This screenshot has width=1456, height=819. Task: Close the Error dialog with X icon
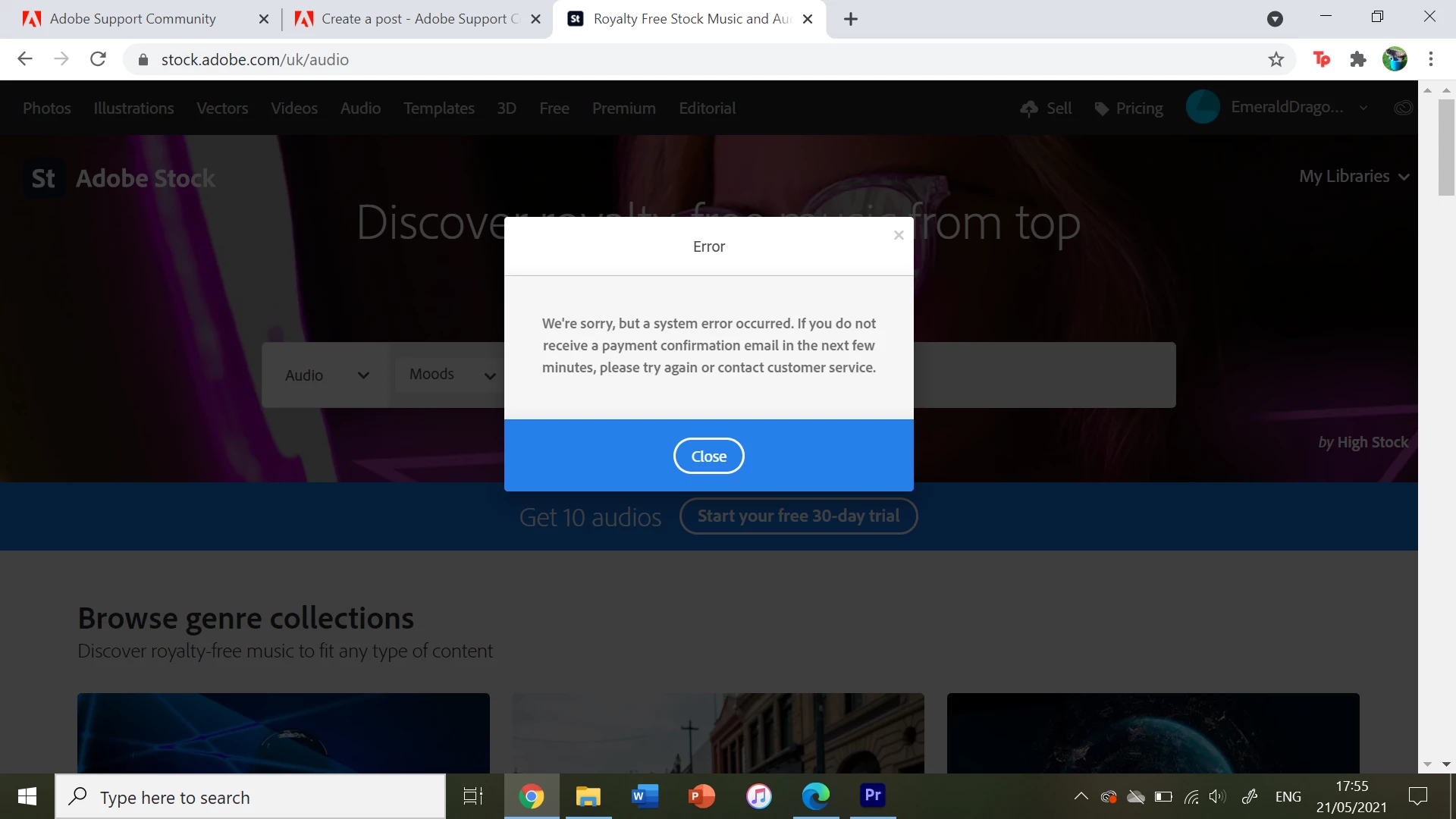(x=899, y=235)
